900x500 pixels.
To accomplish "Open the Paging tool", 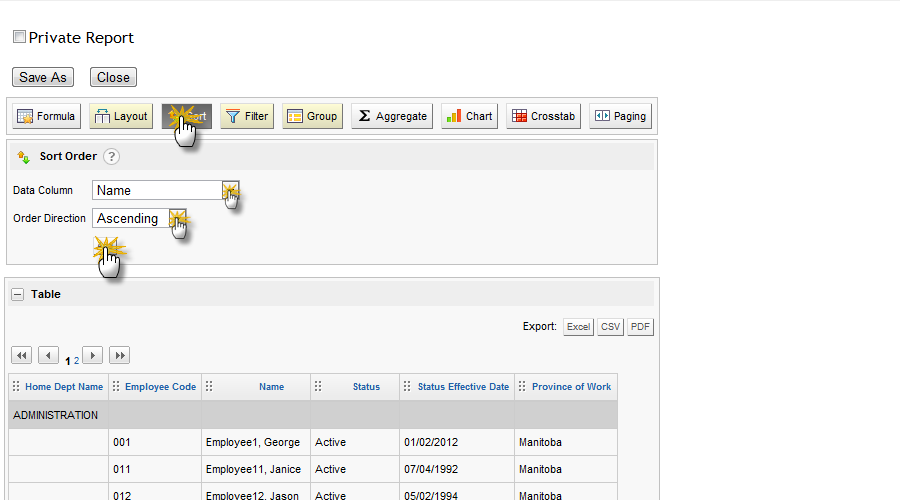I will [620, 116].
